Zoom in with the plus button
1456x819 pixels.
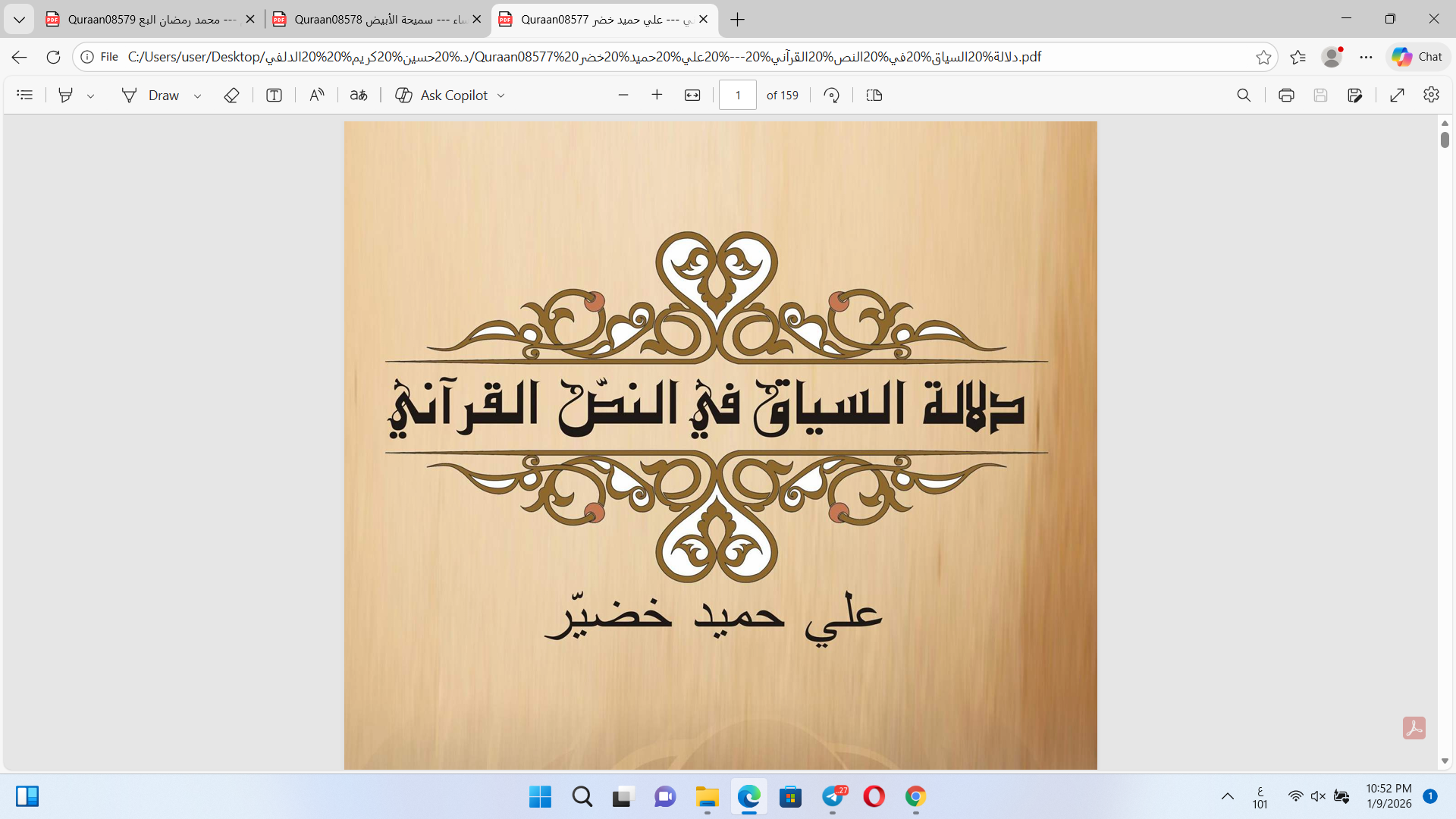pyautogui.click(x=657, y=95)
